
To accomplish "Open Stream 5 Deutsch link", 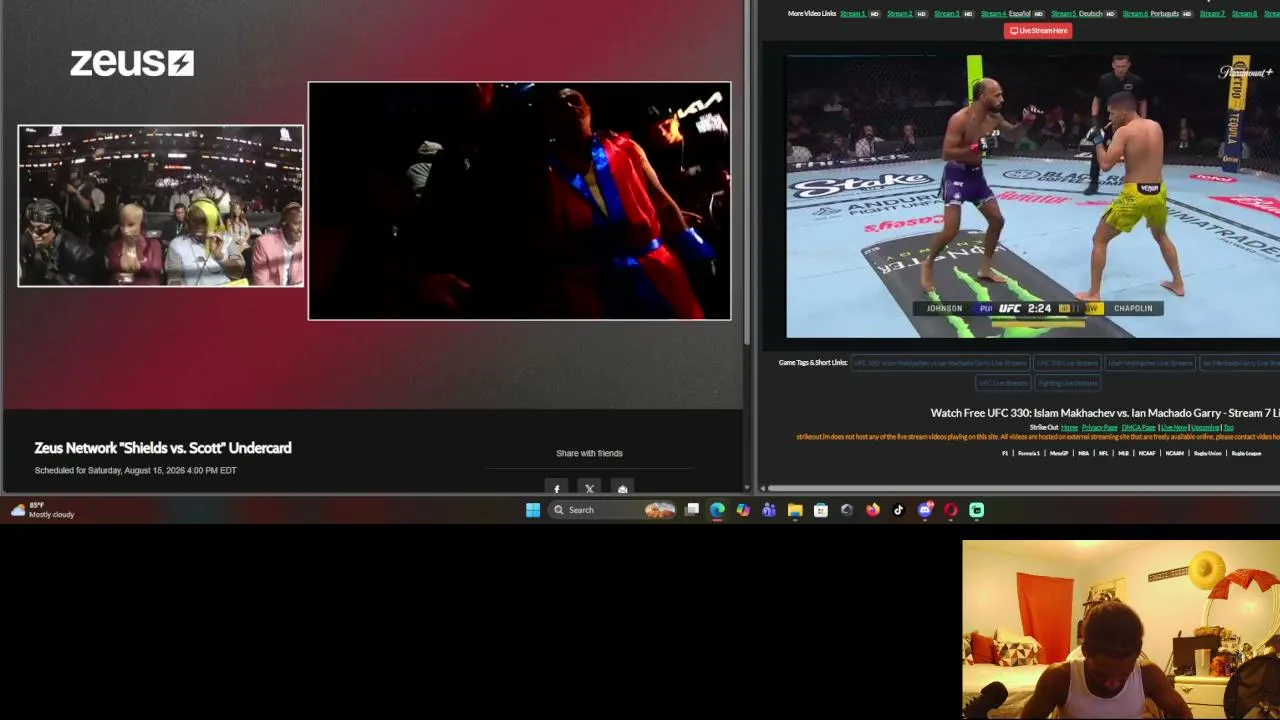I will click(1077, 14).
